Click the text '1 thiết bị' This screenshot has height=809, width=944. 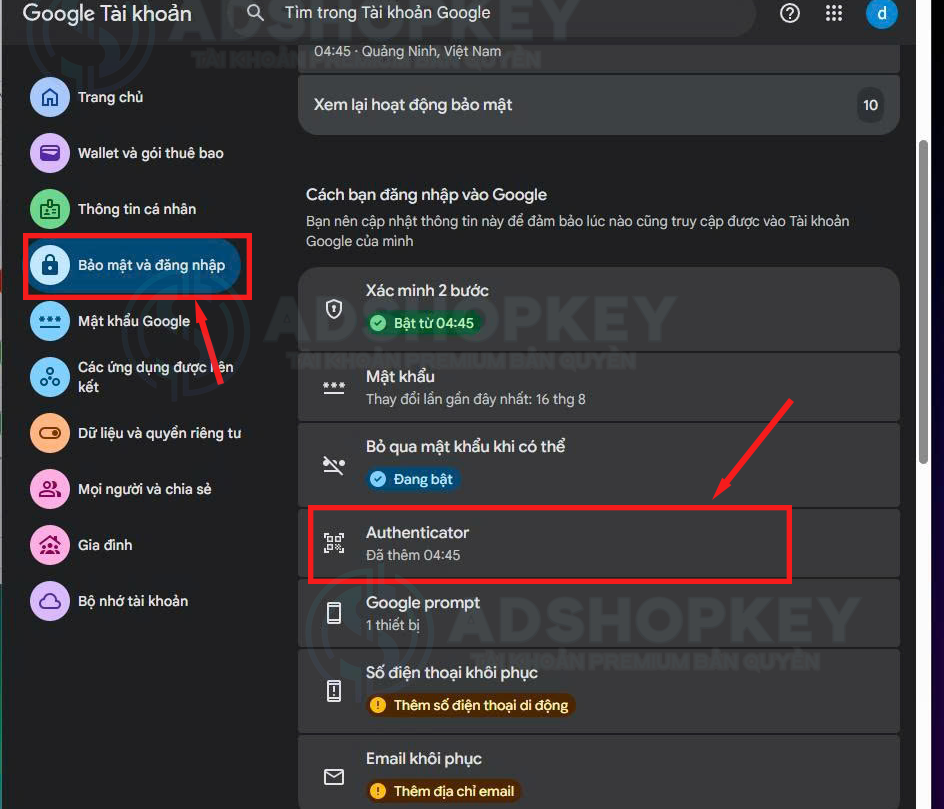(x=393, y=625)
